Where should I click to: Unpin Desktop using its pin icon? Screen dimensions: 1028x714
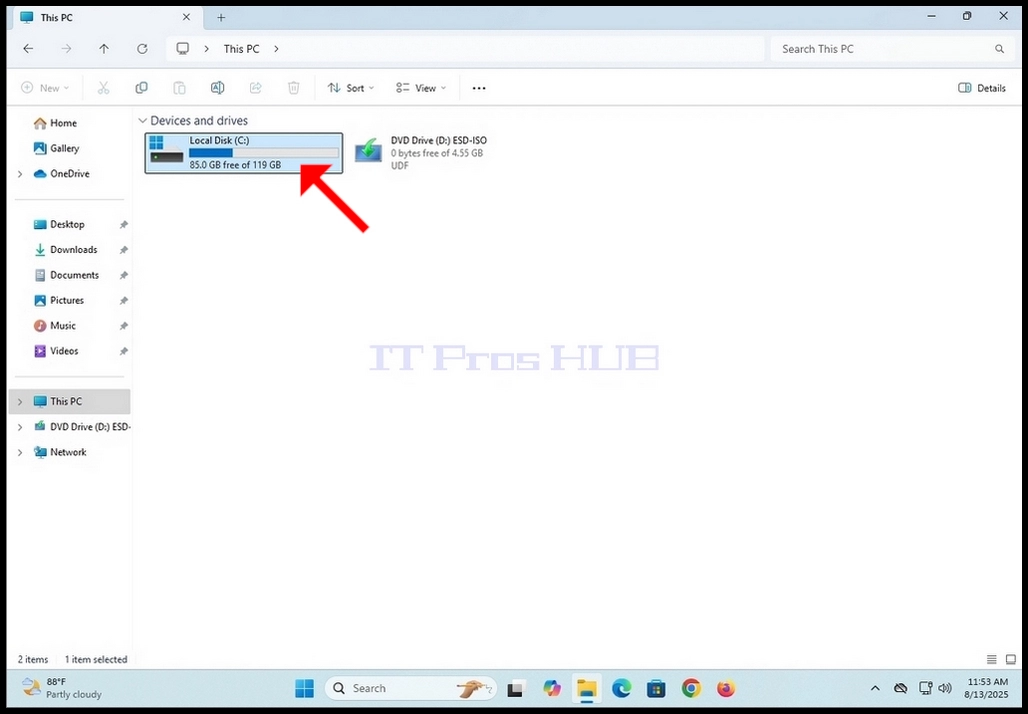pyautogui.click(x=123, y=225)
